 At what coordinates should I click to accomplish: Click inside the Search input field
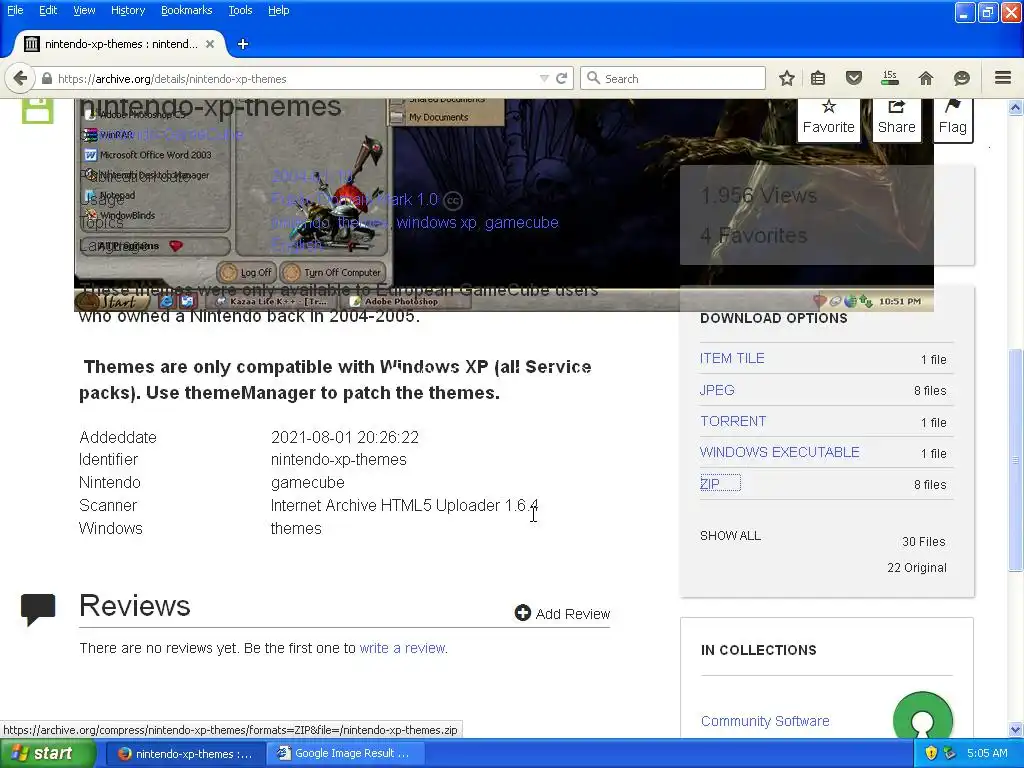[673, 78]
